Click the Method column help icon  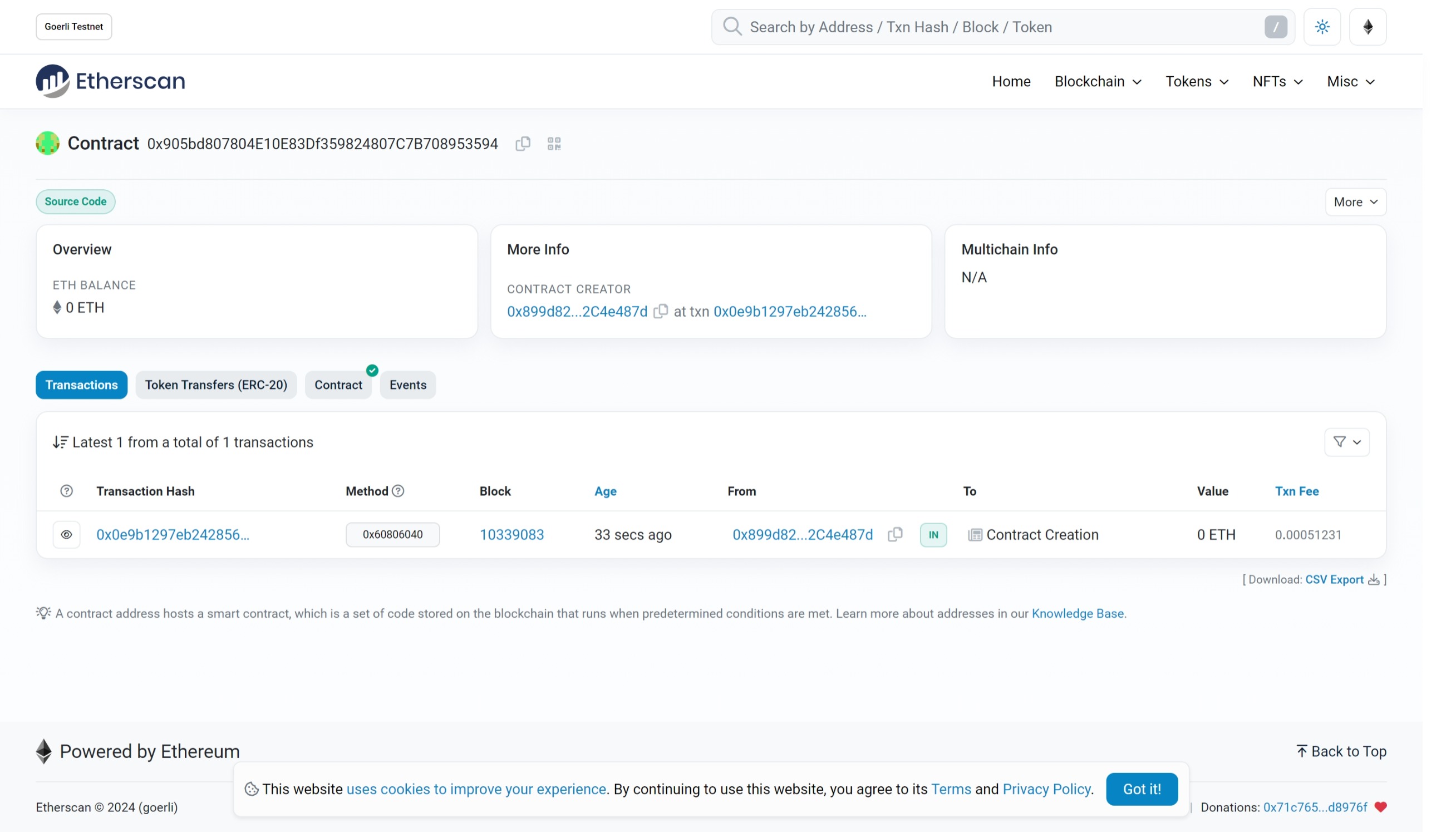click(399, 491)
